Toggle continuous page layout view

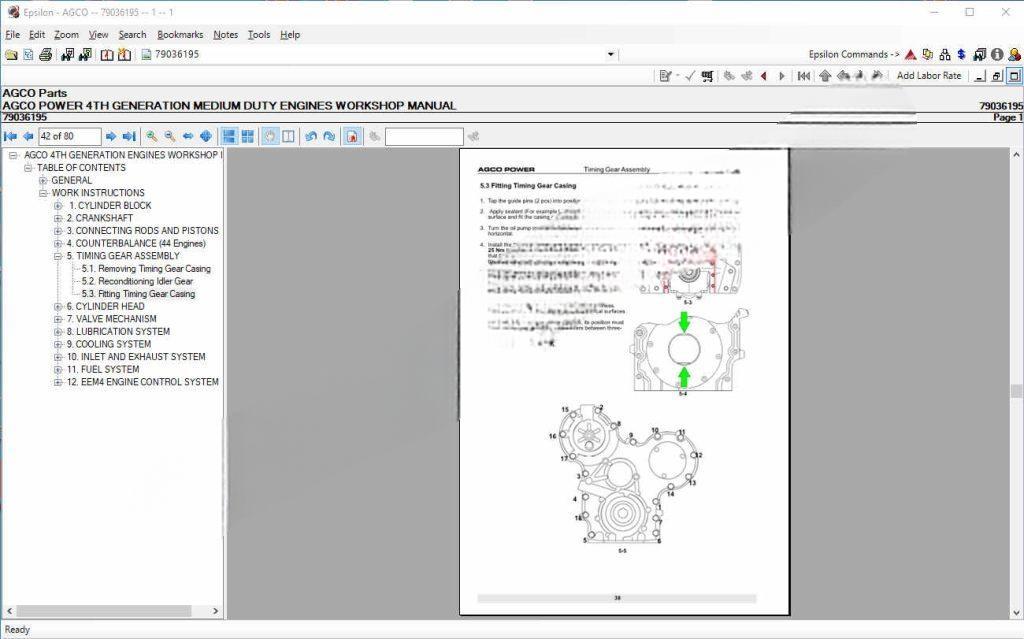[229, 136]
